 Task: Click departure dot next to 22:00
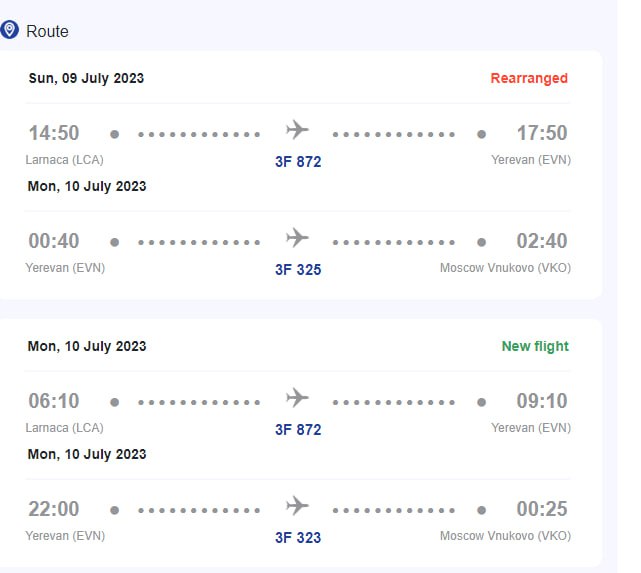pos(115,510)
